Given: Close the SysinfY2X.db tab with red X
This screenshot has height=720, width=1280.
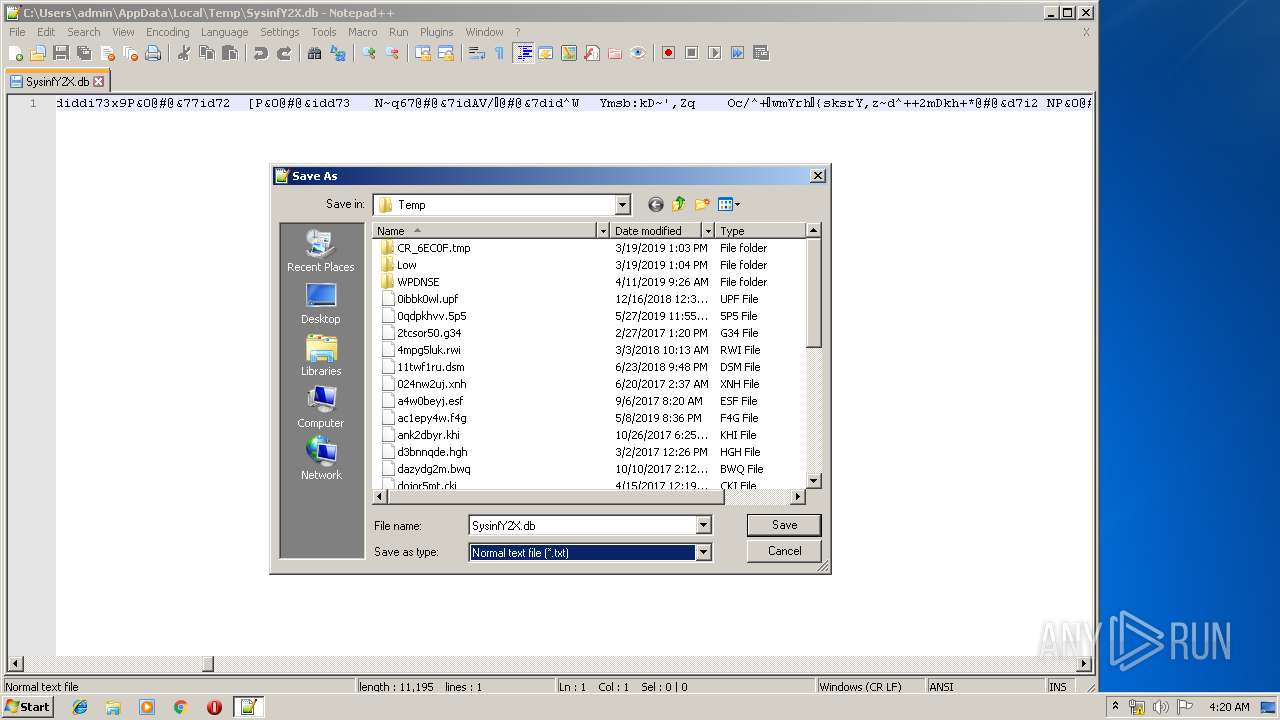Looking at the screenshot, I should [98, 82].
